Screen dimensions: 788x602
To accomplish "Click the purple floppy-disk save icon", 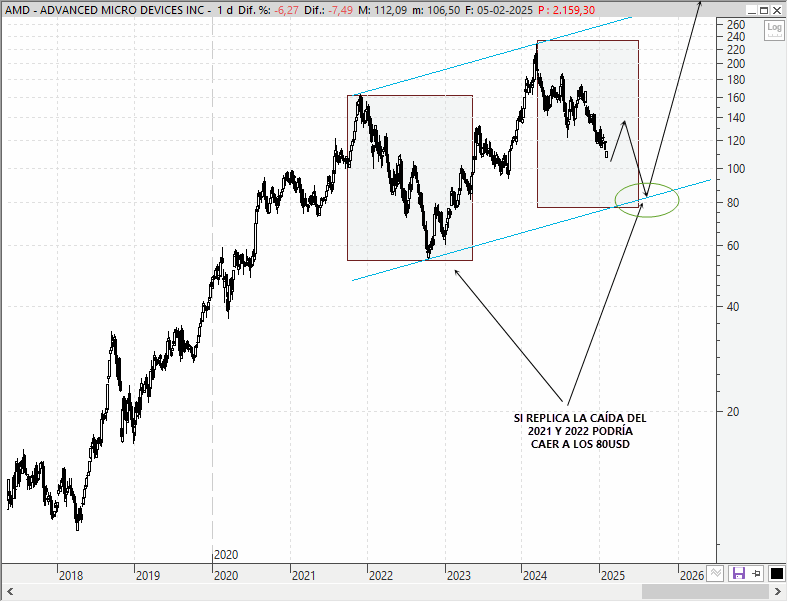I will tap(738, 573).
